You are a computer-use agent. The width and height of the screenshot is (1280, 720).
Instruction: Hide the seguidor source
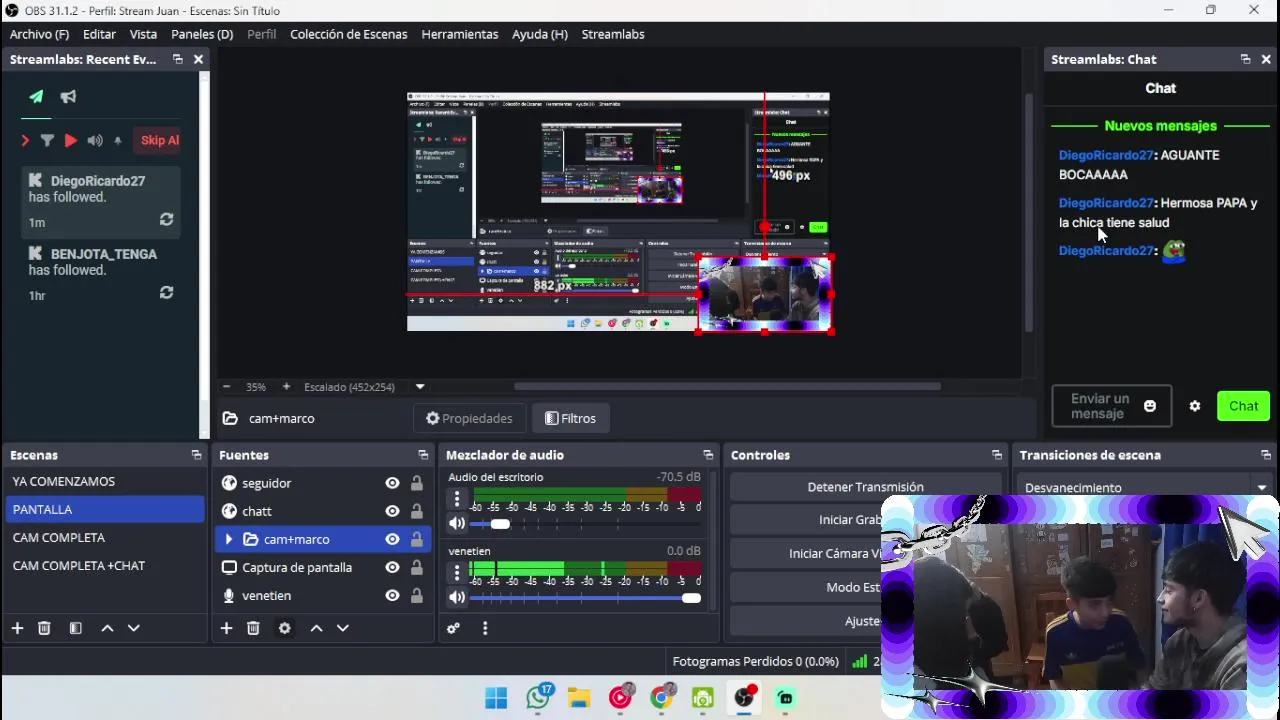(x=392, y=483)
